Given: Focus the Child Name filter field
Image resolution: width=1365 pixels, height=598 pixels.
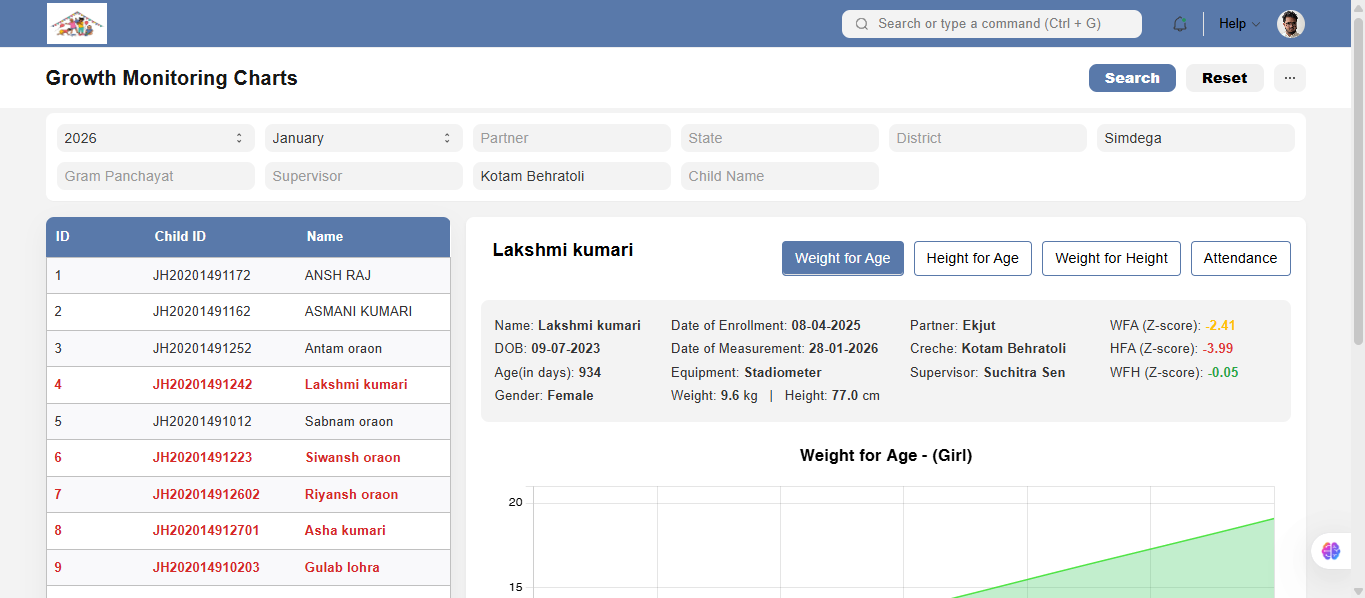Looking at the screenshot, I should tap(780, 176).
